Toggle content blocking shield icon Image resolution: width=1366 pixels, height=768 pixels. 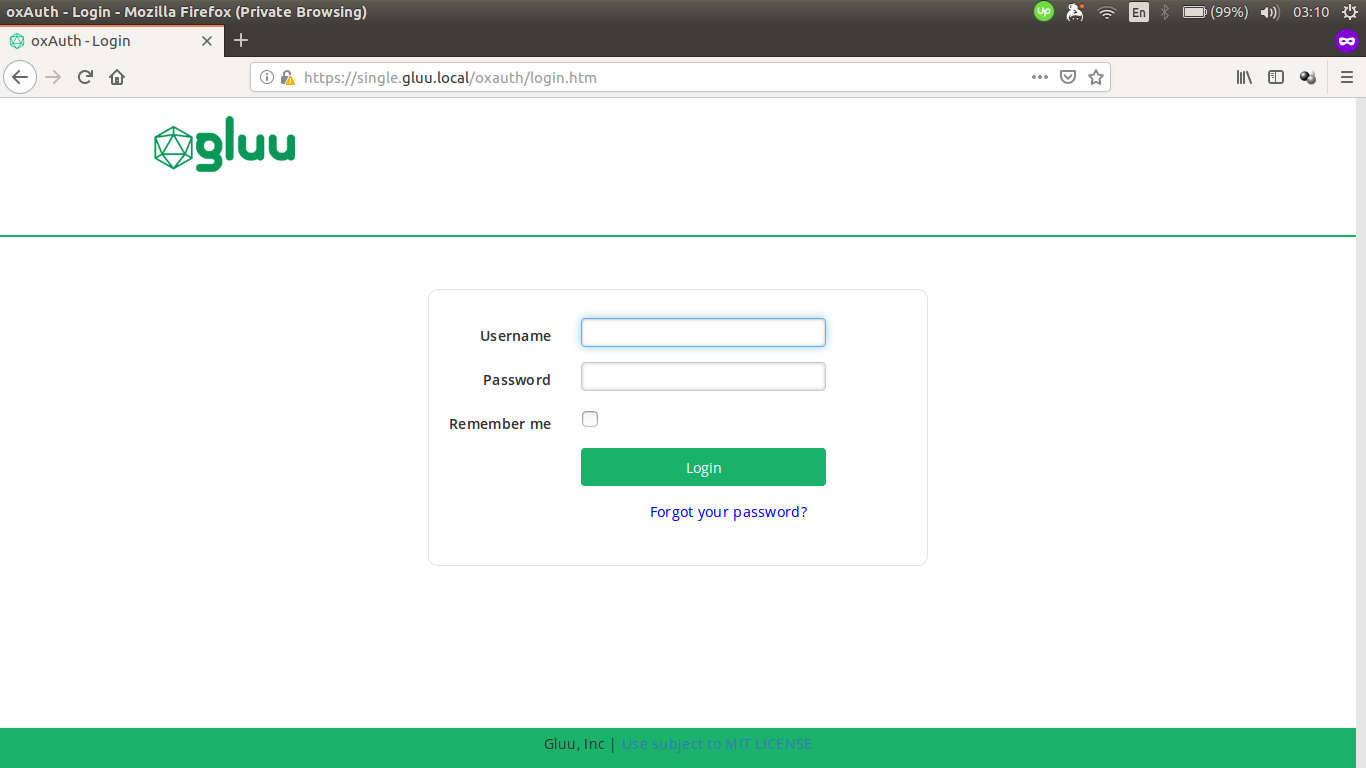1068,77
